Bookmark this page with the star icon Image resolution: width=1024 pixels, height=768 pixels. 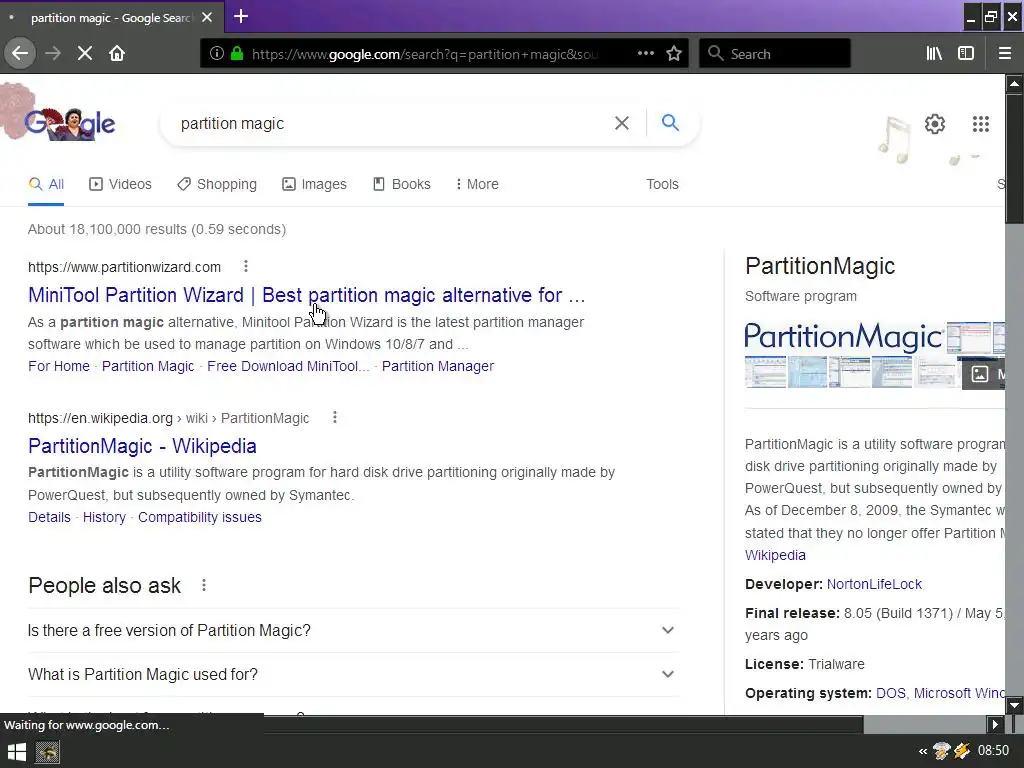point(674,54)
